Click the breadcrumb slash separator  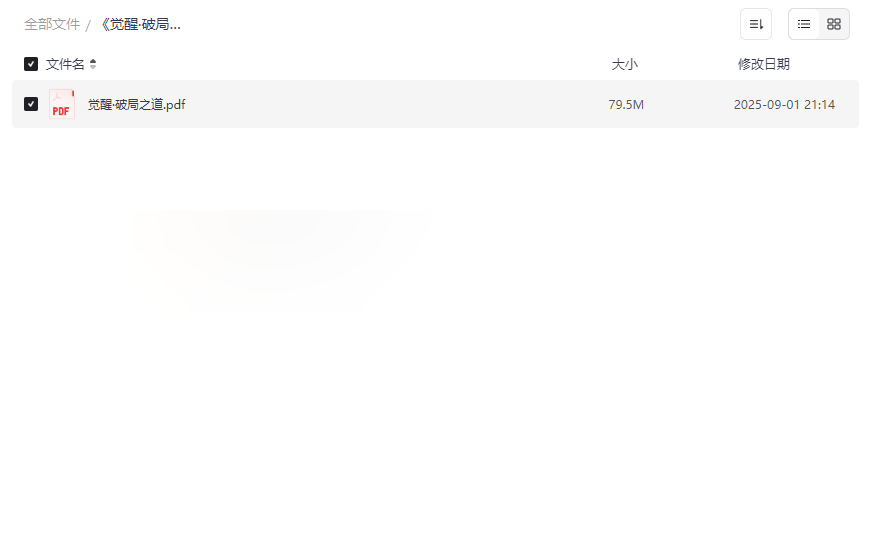tap(88, 25)
